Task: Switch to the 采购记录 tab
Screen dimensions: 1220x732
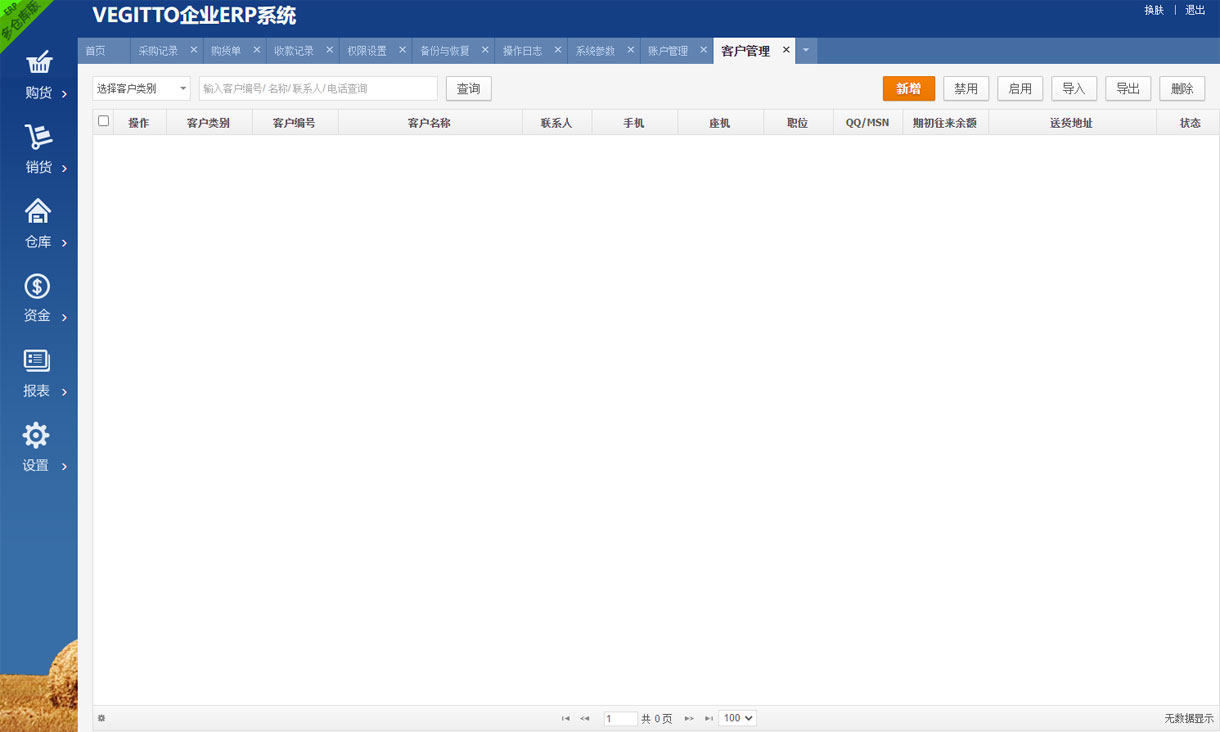Action: [x=158, y=51]
